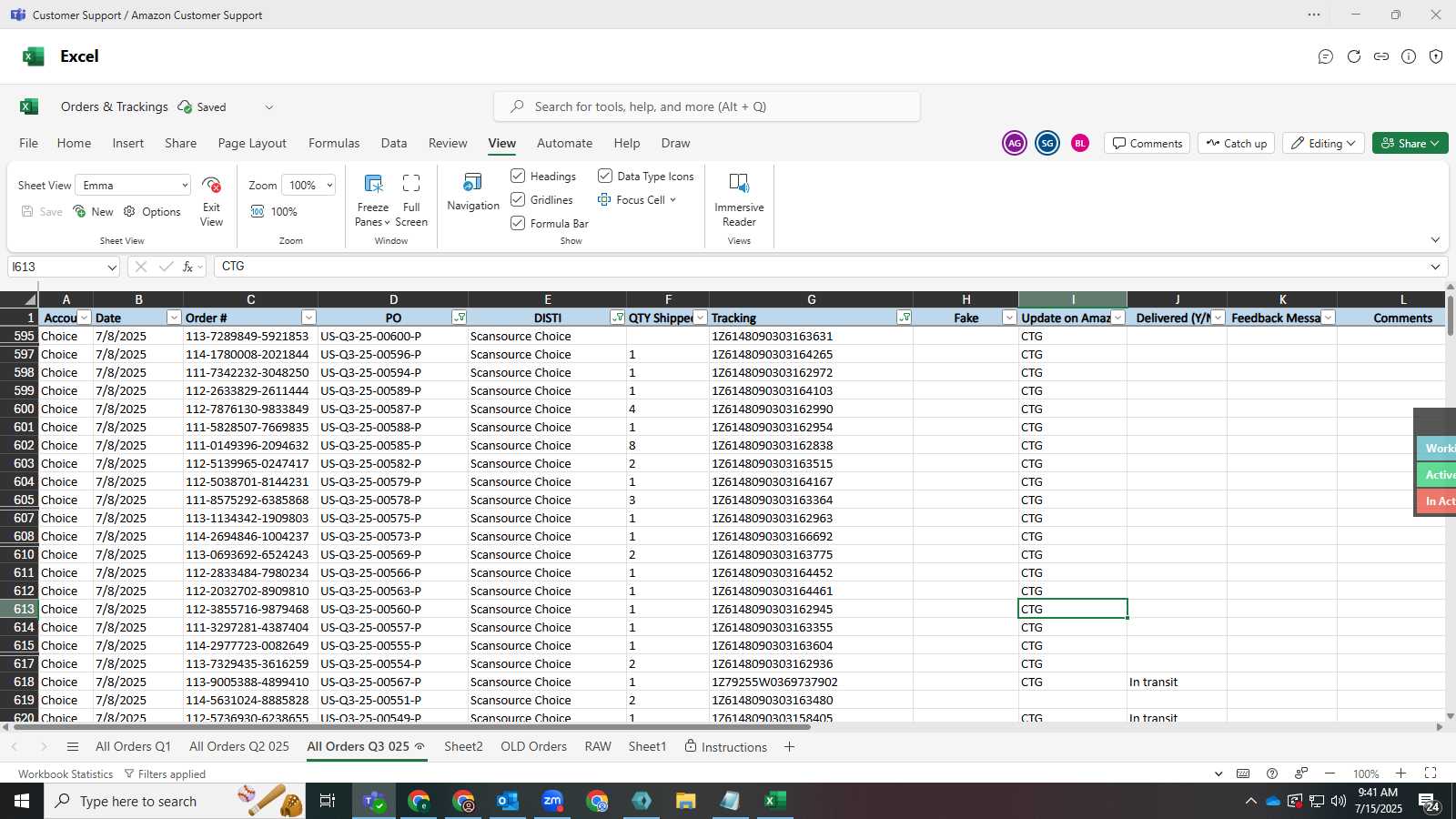Open the help icon in status bar
Image resolution: width=1456 pixels, height=819 pixels.
tap(1272, 773)
